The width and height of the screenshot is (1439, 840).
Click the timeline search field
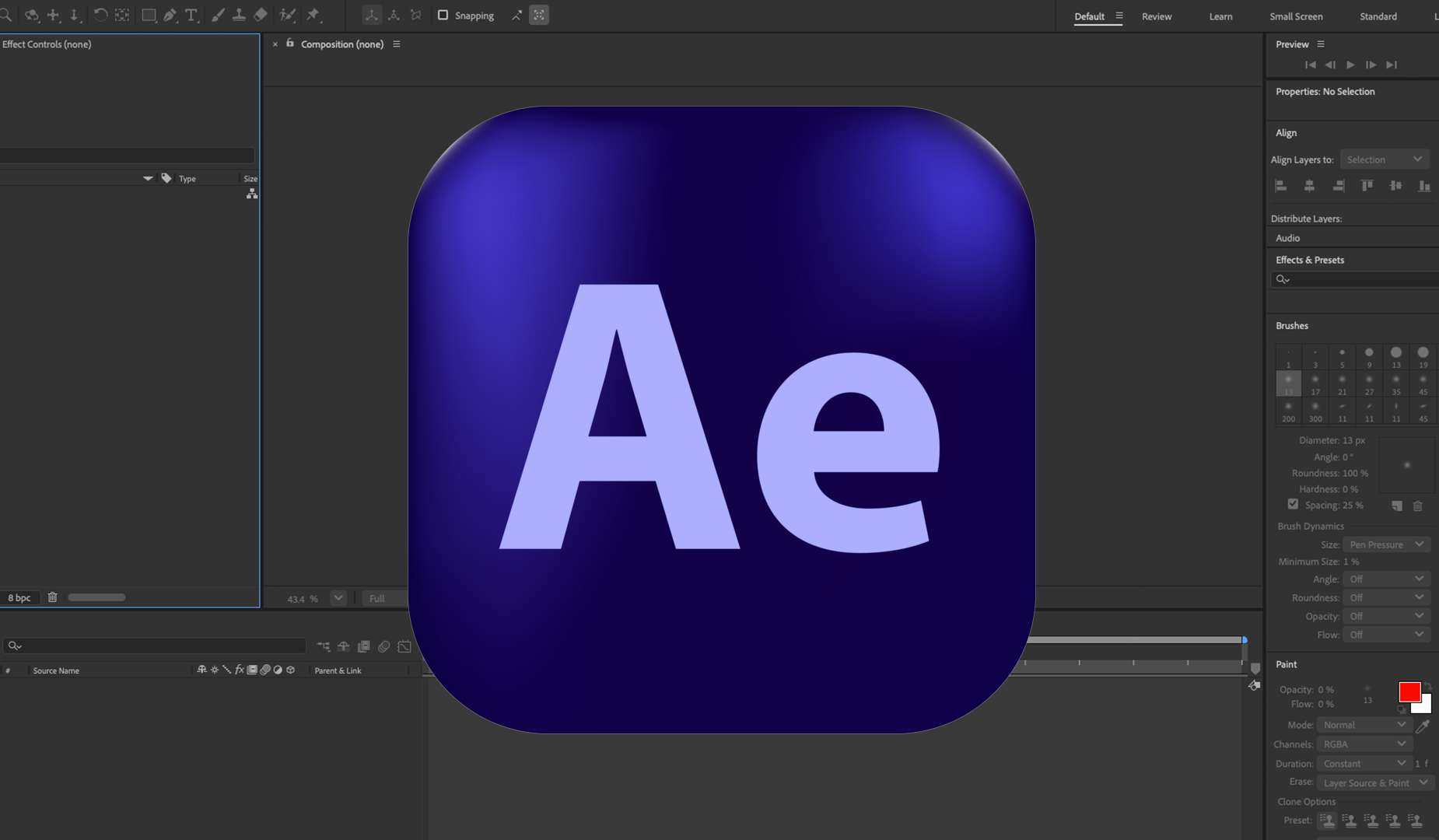[x=154, y=646]
